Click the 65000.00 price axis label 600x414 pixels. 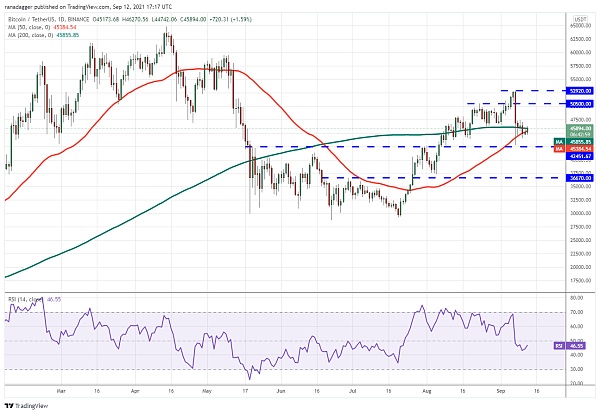click(x=580, y=26)
